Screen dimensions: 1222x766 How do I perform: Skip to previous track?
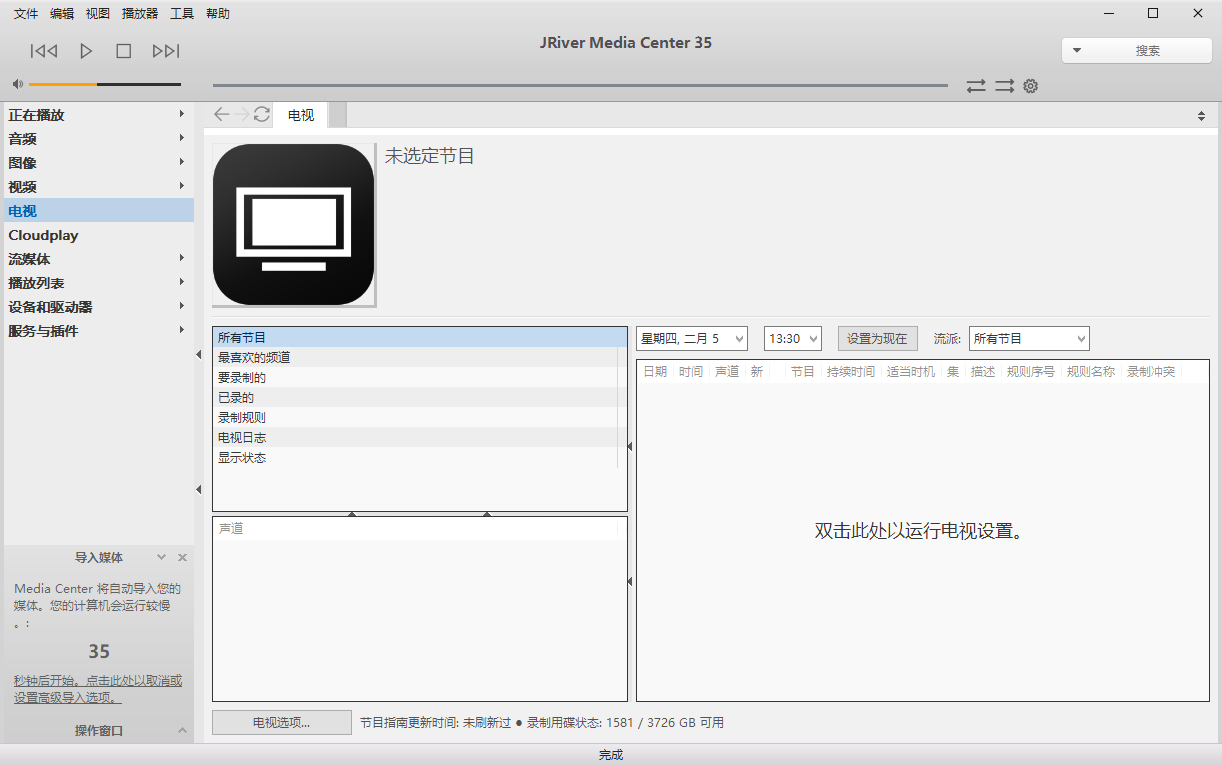[43, 50]
